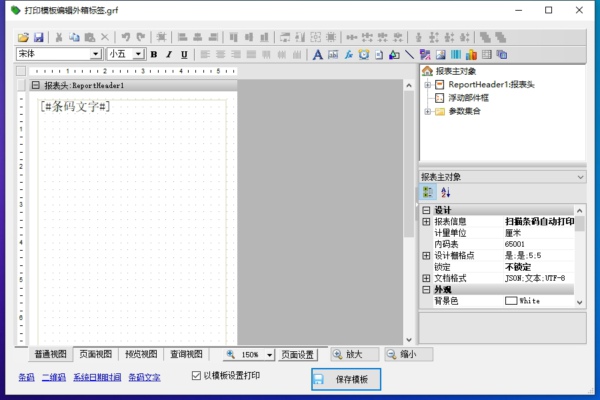Click the 二维码 link
The width and height of the screenshot is (600, 400).
click(54, 378)
